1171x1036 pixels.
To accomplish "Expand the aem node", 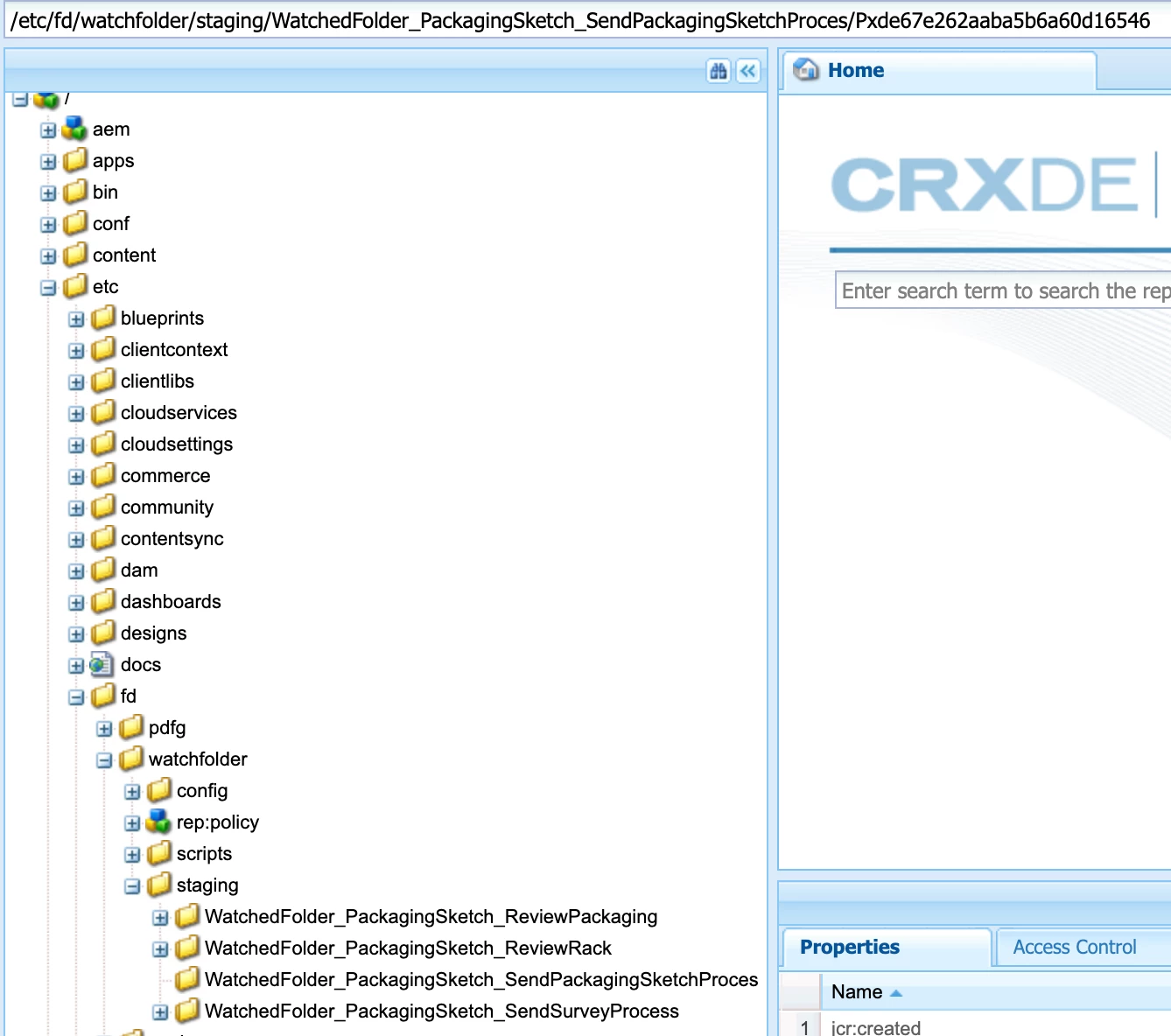I will point(48,130).
